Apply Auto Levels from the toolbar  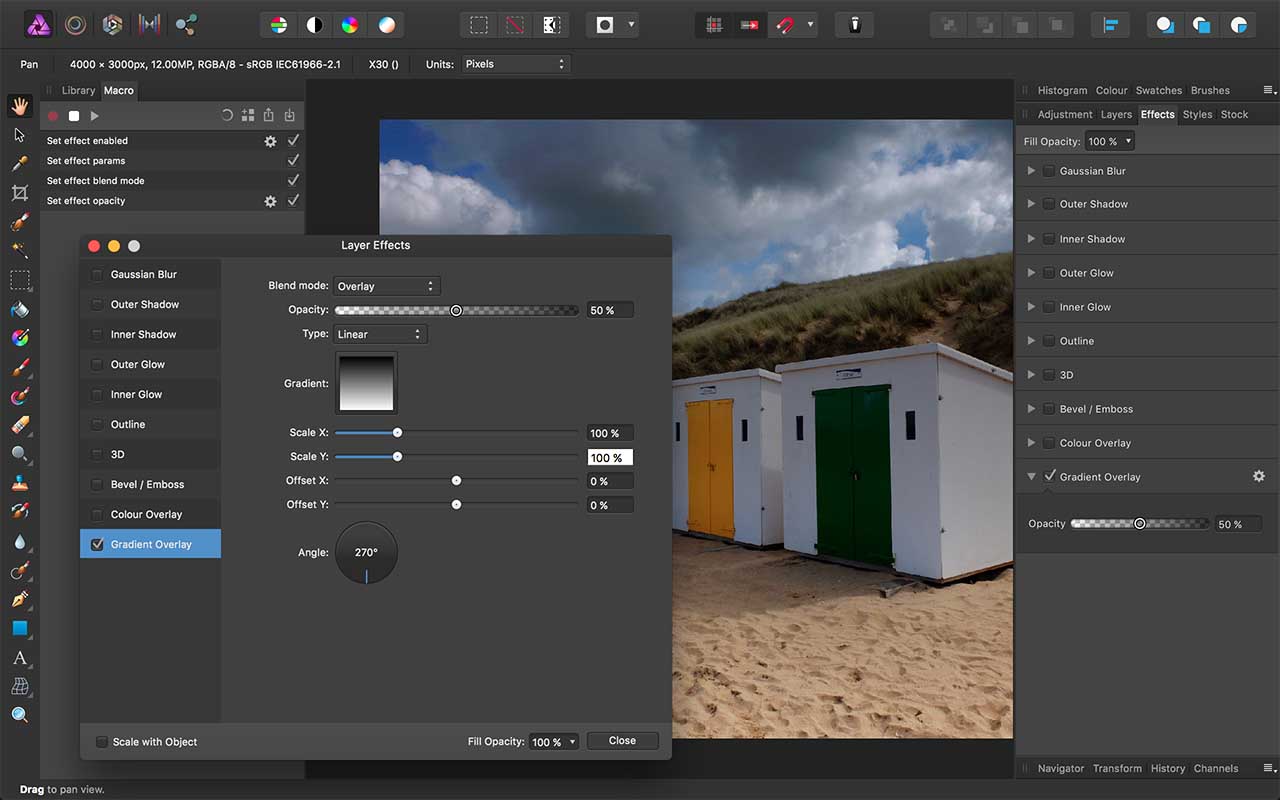[x=279, y=25]
